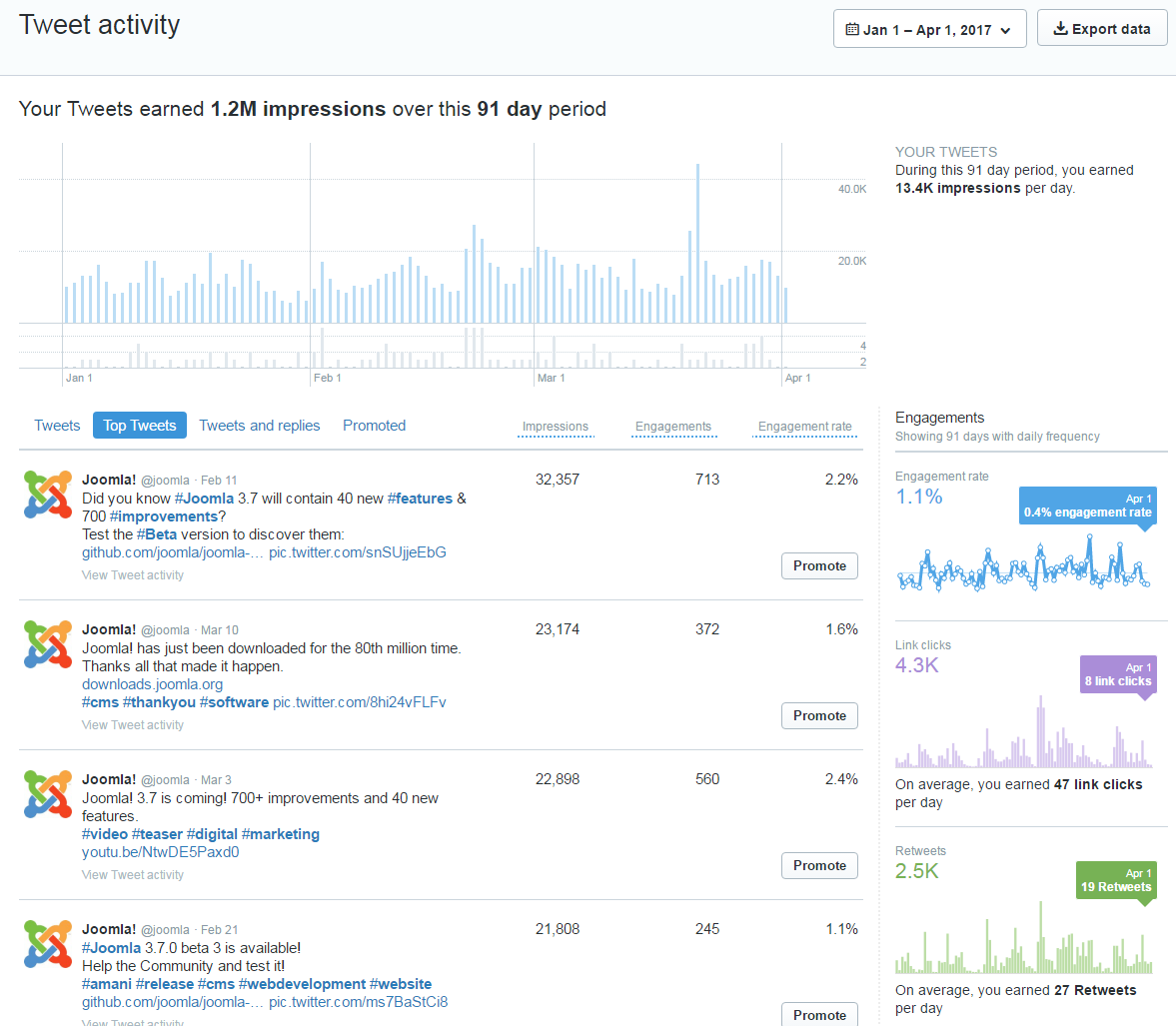Click the Feb 21 tweet date

tap(218, 930)
